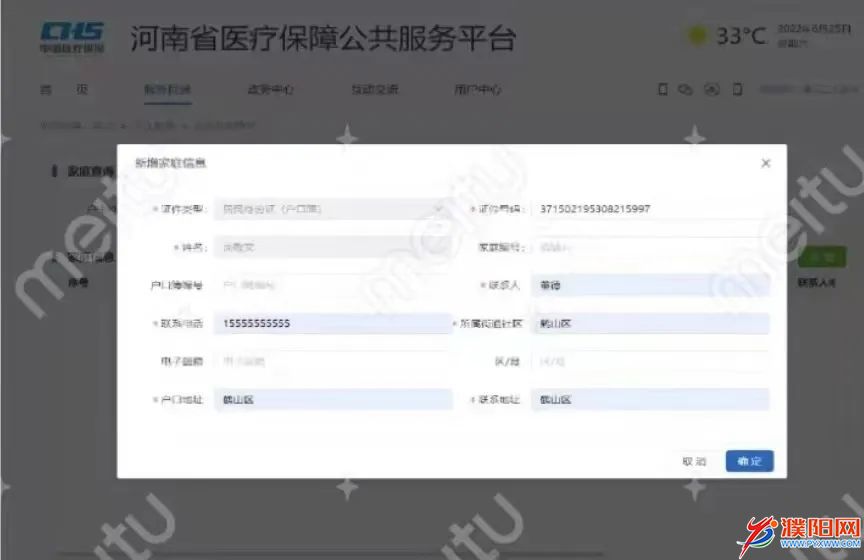Open the 用户中心 nav item
Viewport: 864px width, 560px height.
pos(478,89)
